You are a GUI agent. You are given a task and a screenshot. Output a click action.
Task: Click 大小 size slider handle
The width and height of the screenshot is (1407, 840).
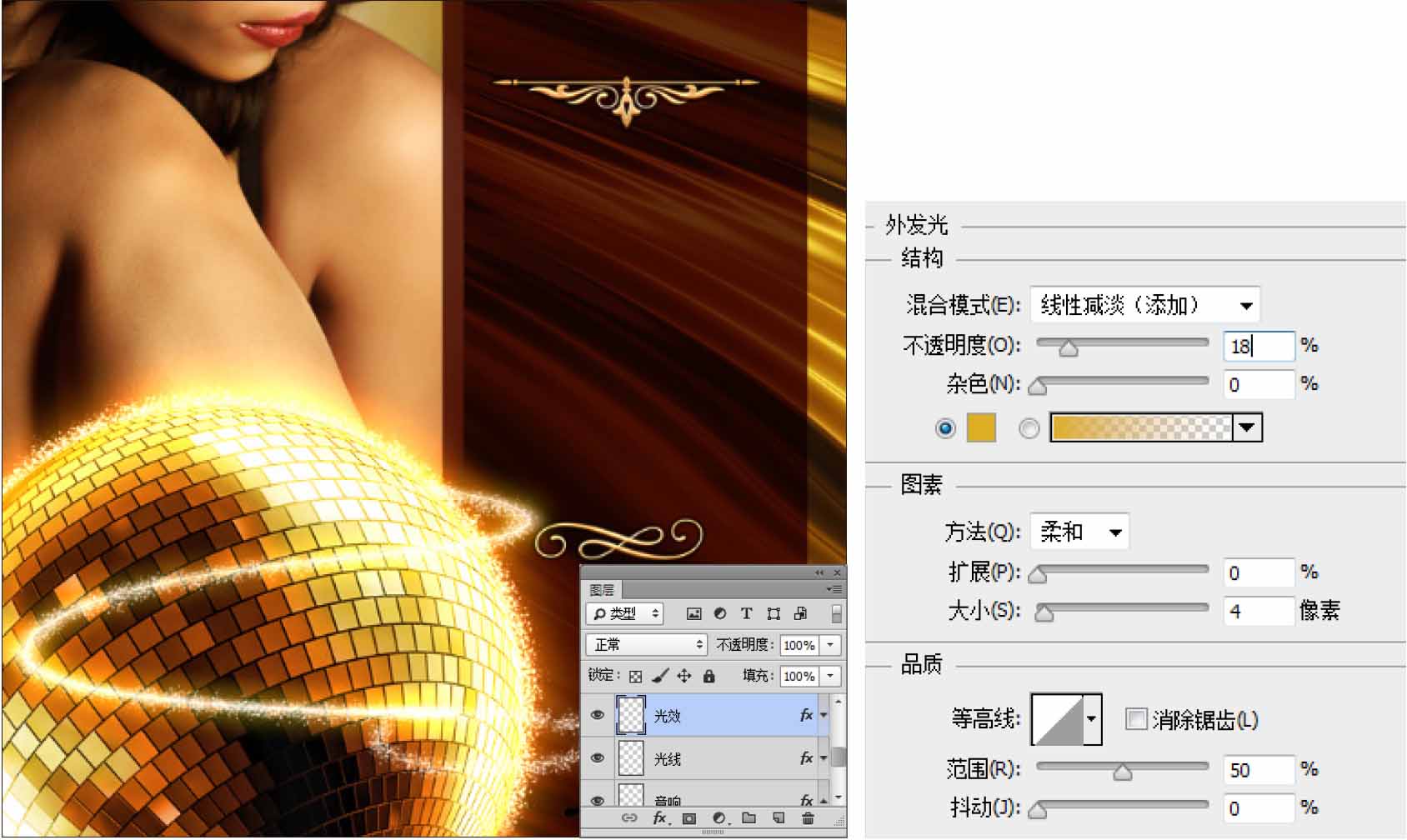coord(1044,614)
